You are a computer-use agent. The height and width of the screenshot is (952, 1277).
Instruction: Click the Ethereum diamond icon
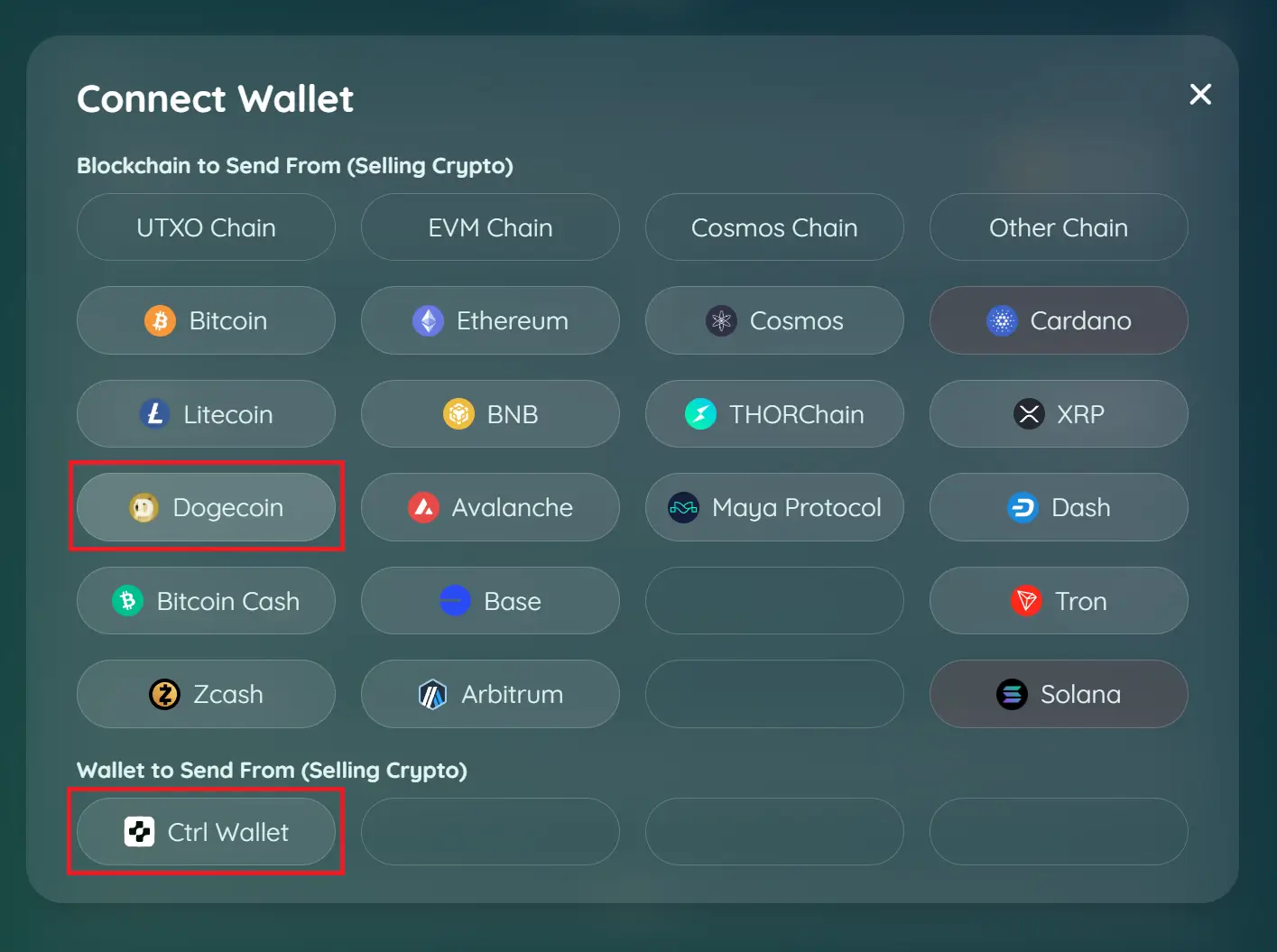[428, 320]
